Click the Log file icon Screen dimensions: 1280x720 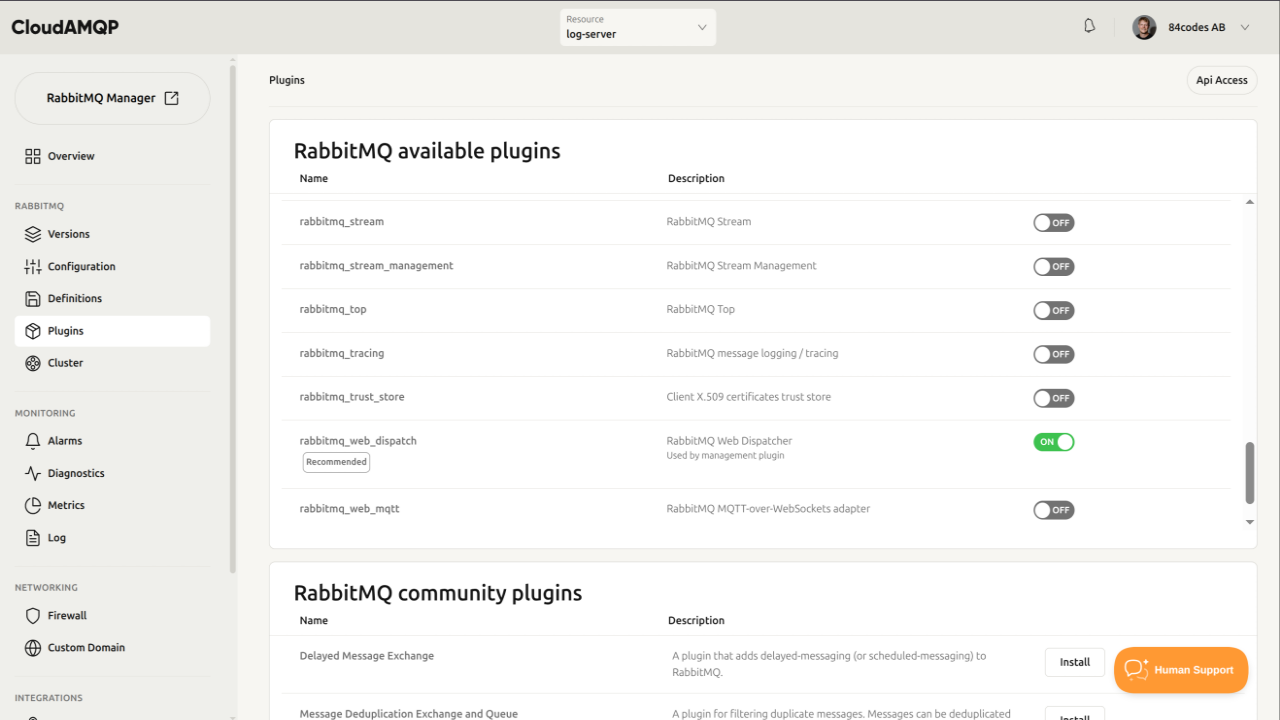click(x=33, y=537)
